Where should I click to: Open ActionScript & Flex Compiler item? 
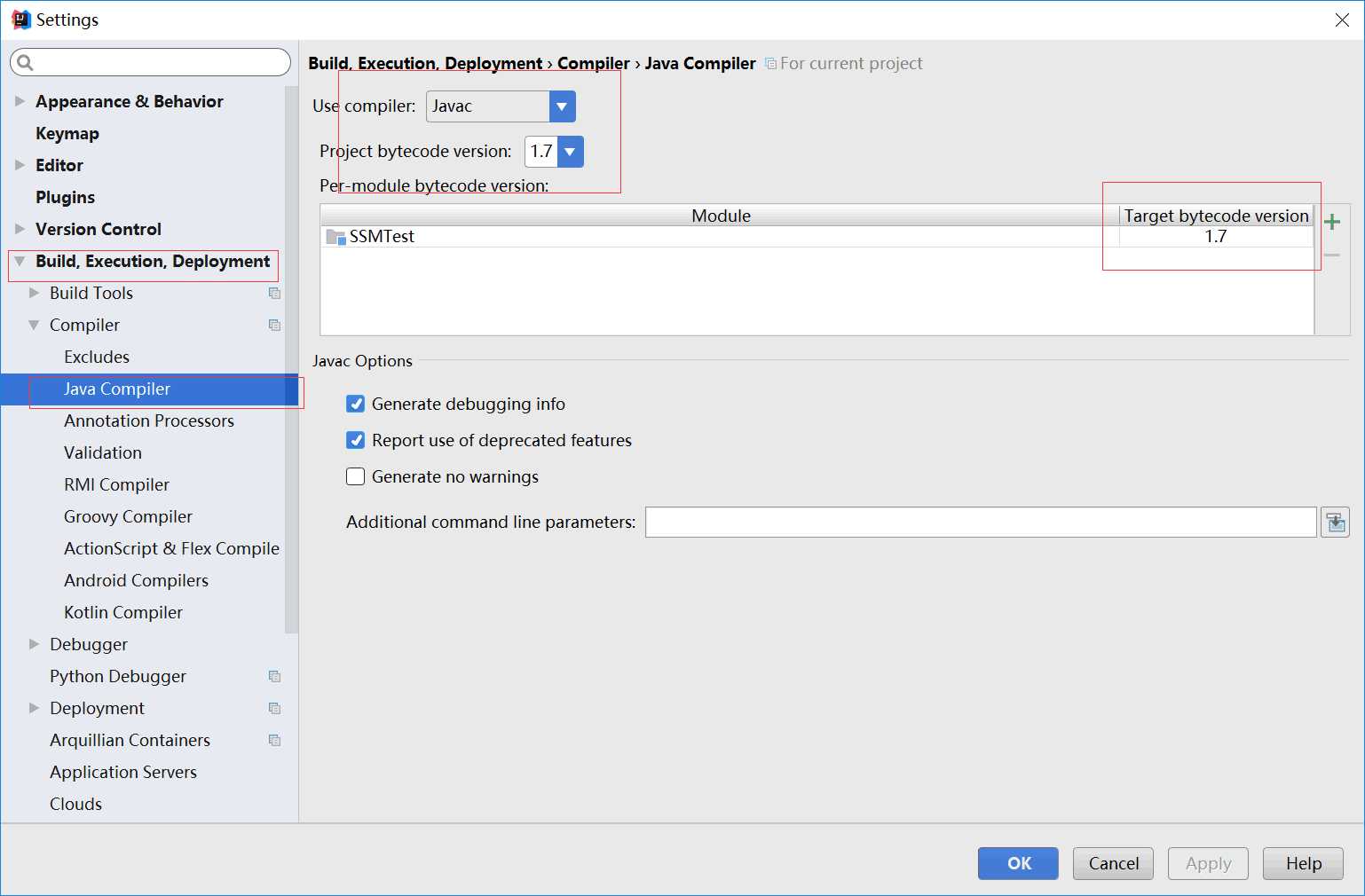tap(171, 549)
